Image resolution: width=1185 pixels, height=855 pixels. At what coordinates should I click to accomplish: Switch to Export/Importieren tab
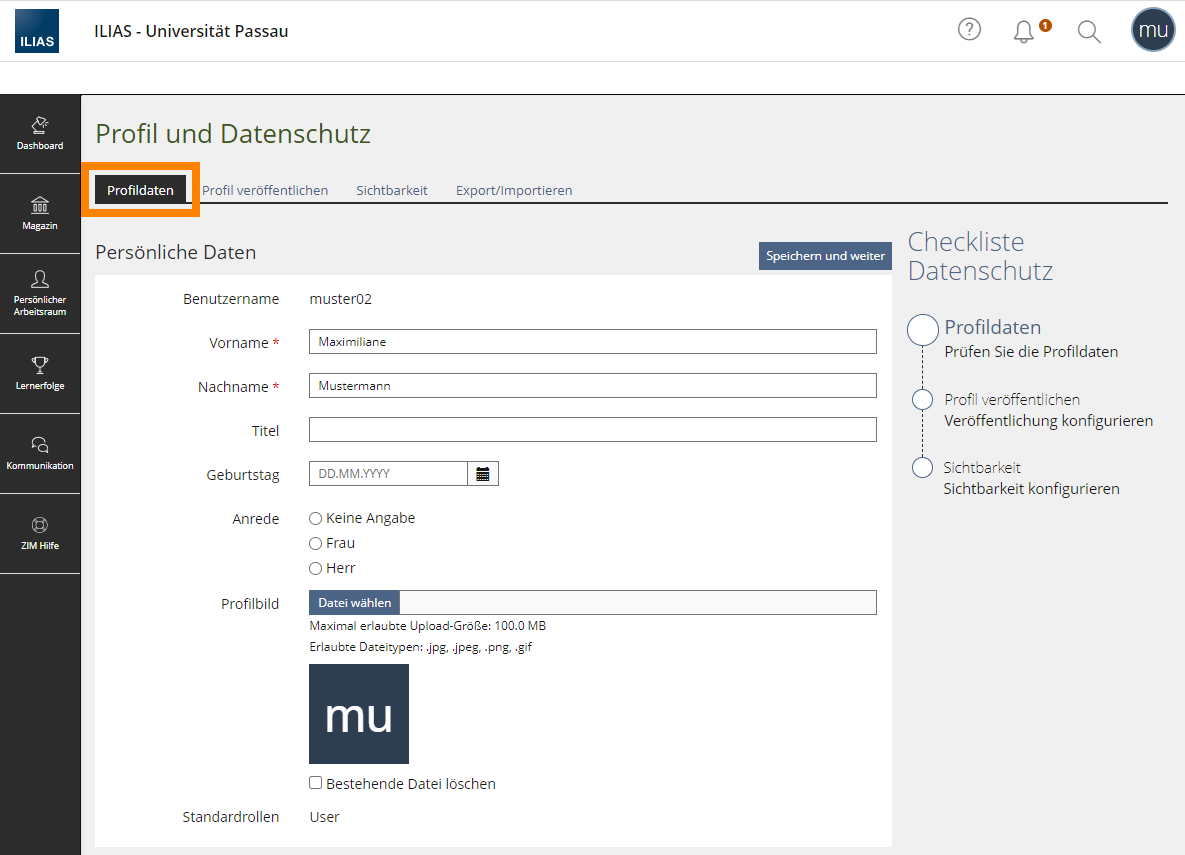(514, 191)
